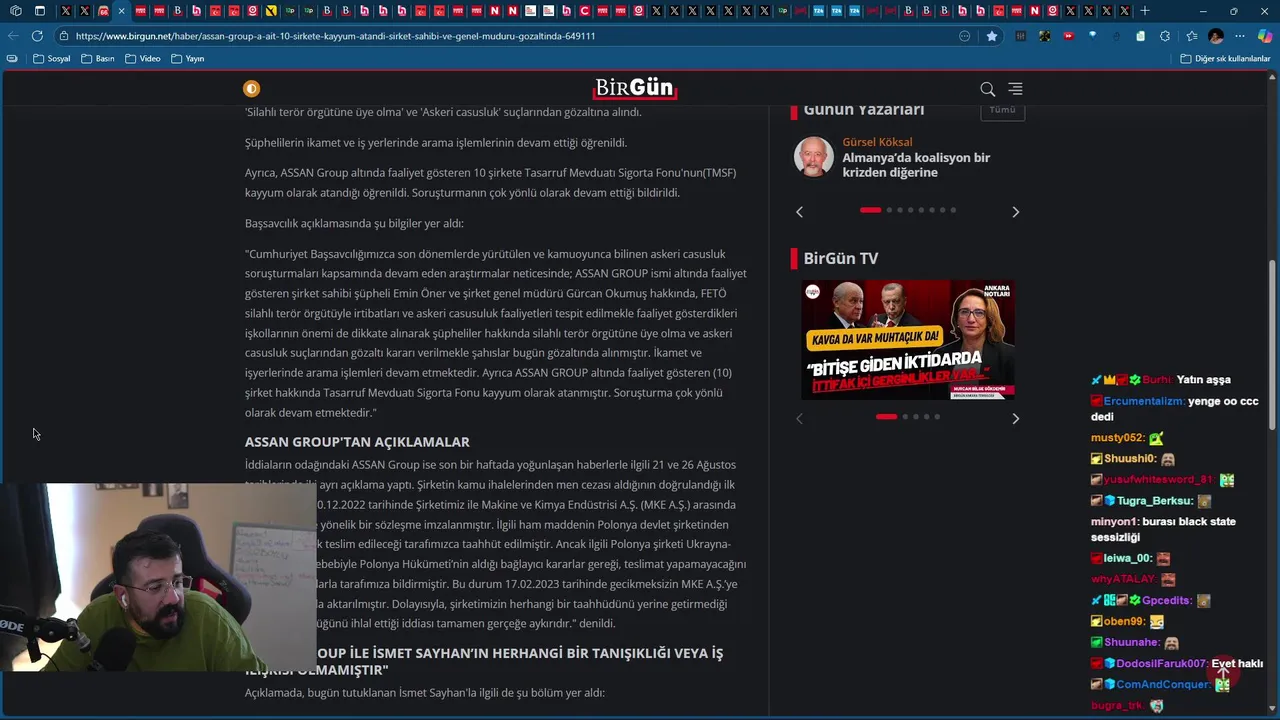
Task: Play the BirGün TV video thumbnail
Action: [x=907, y=340]
